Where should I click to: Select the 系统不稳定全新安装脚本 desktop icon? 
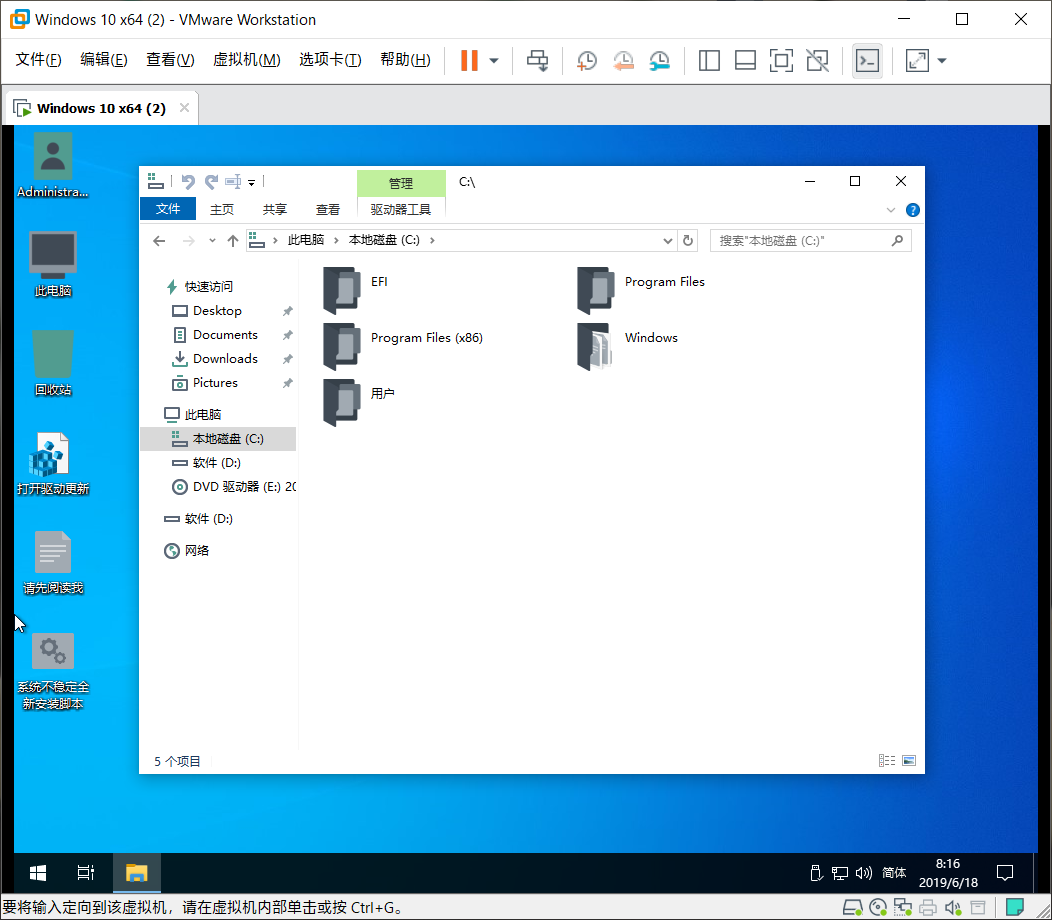click(53, 671)
